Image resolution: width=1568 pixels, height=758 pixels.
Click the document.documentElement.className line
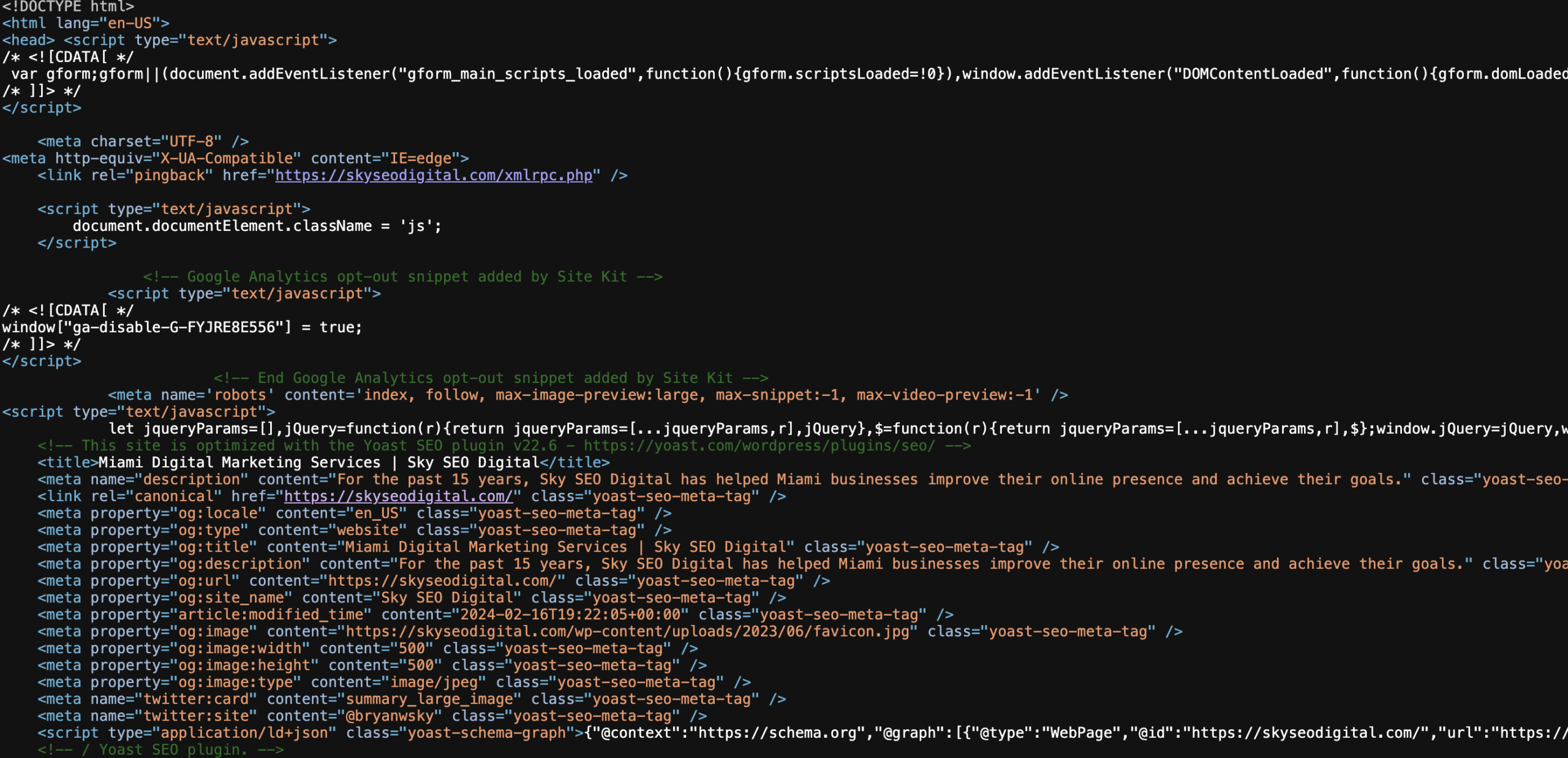pos(256,226)
